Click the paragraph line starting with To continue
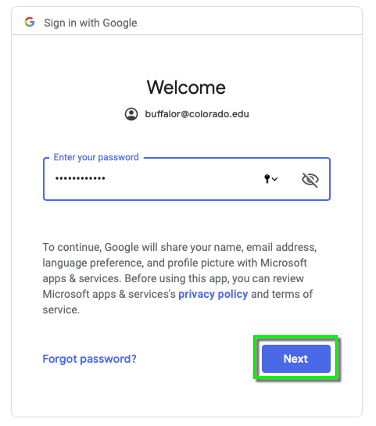The image size is (376, 426). coord(180,247)
